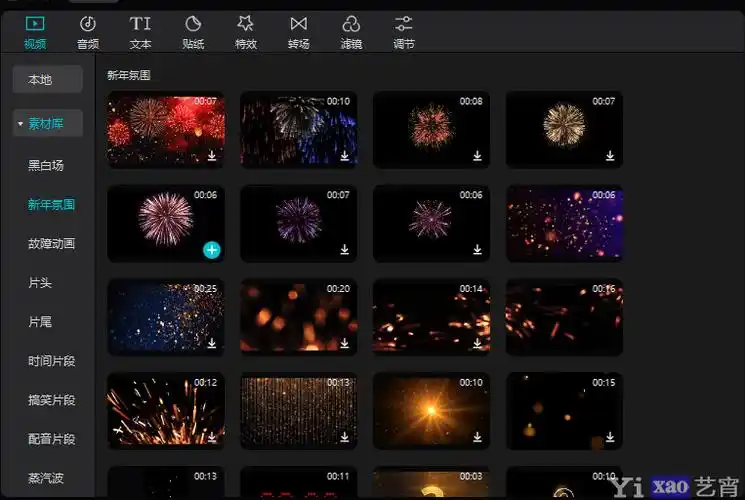This screenshot has height=500, width=745.
Task: Open the 特效 effects tab
Action: coord(246,32)
